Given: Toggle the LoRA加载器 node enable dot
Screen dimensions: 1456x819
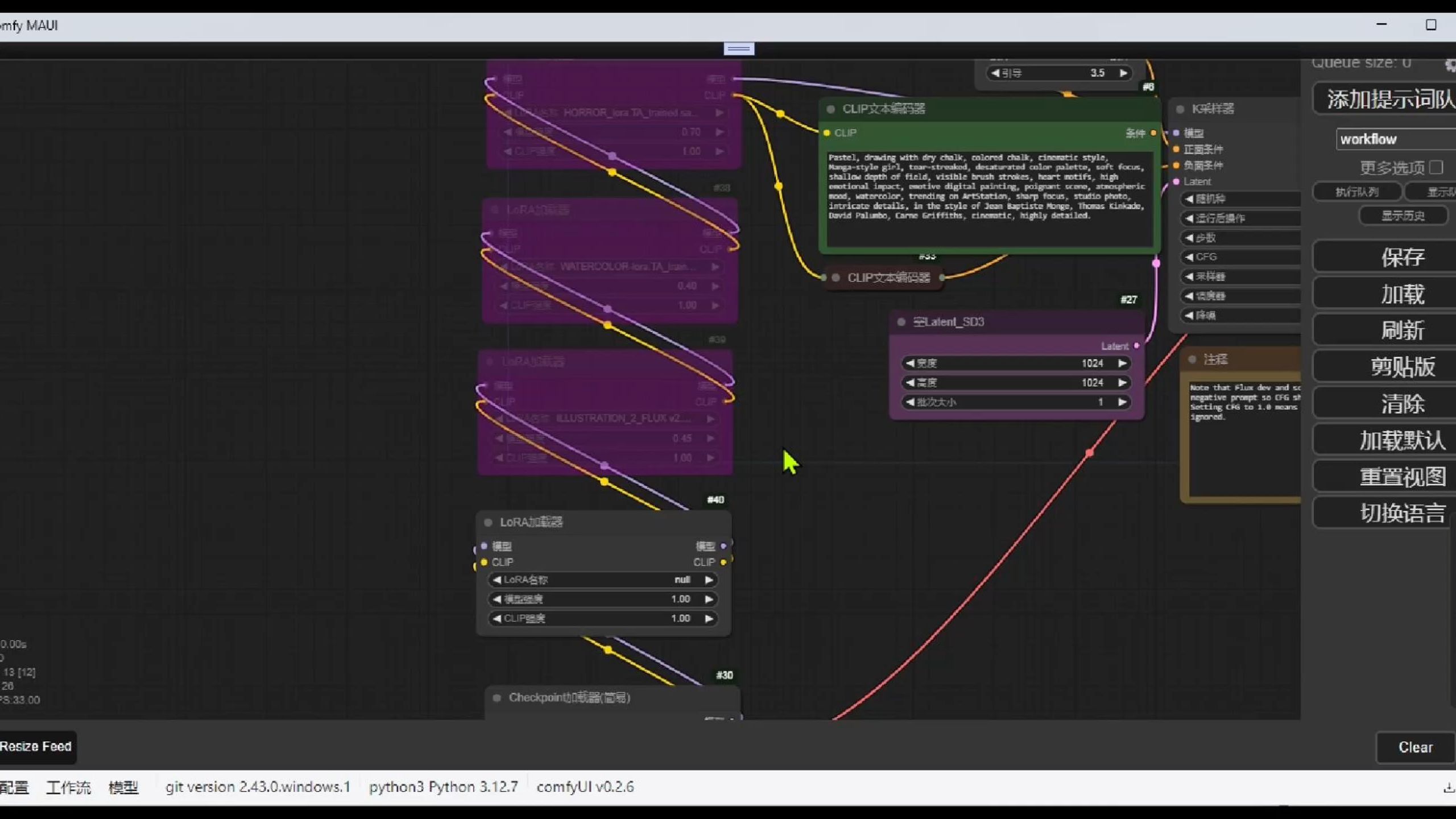Looking at the screenshot, I should (x=490, y=521).
